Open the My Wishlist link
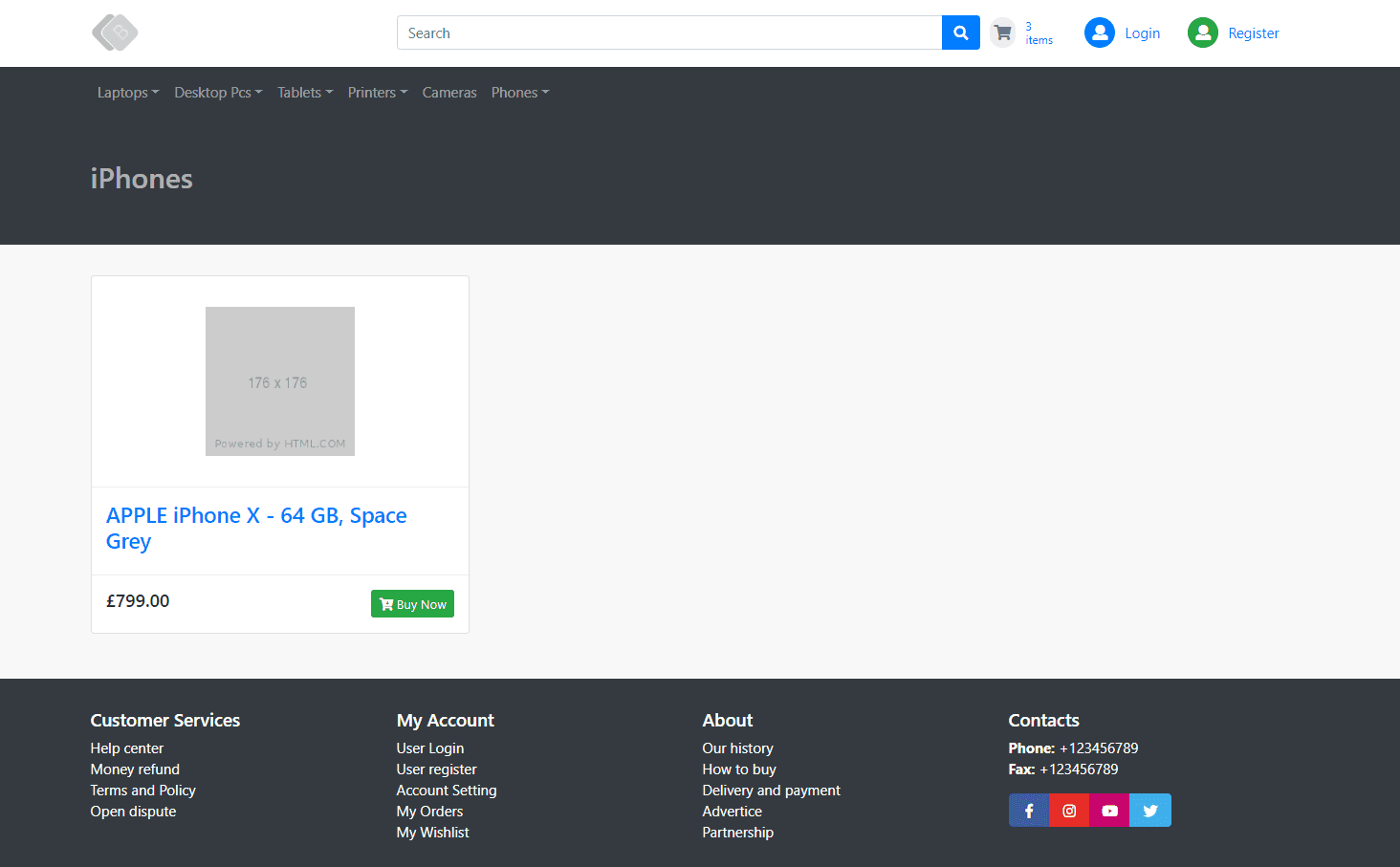Screen dimensions: 1400x867 coord(433,833)
